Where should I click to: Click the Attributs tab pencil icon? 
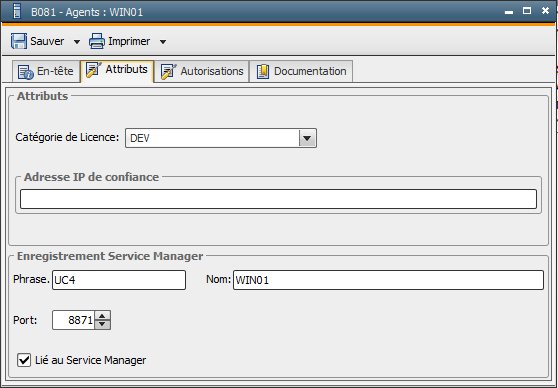tap(94, 69)
